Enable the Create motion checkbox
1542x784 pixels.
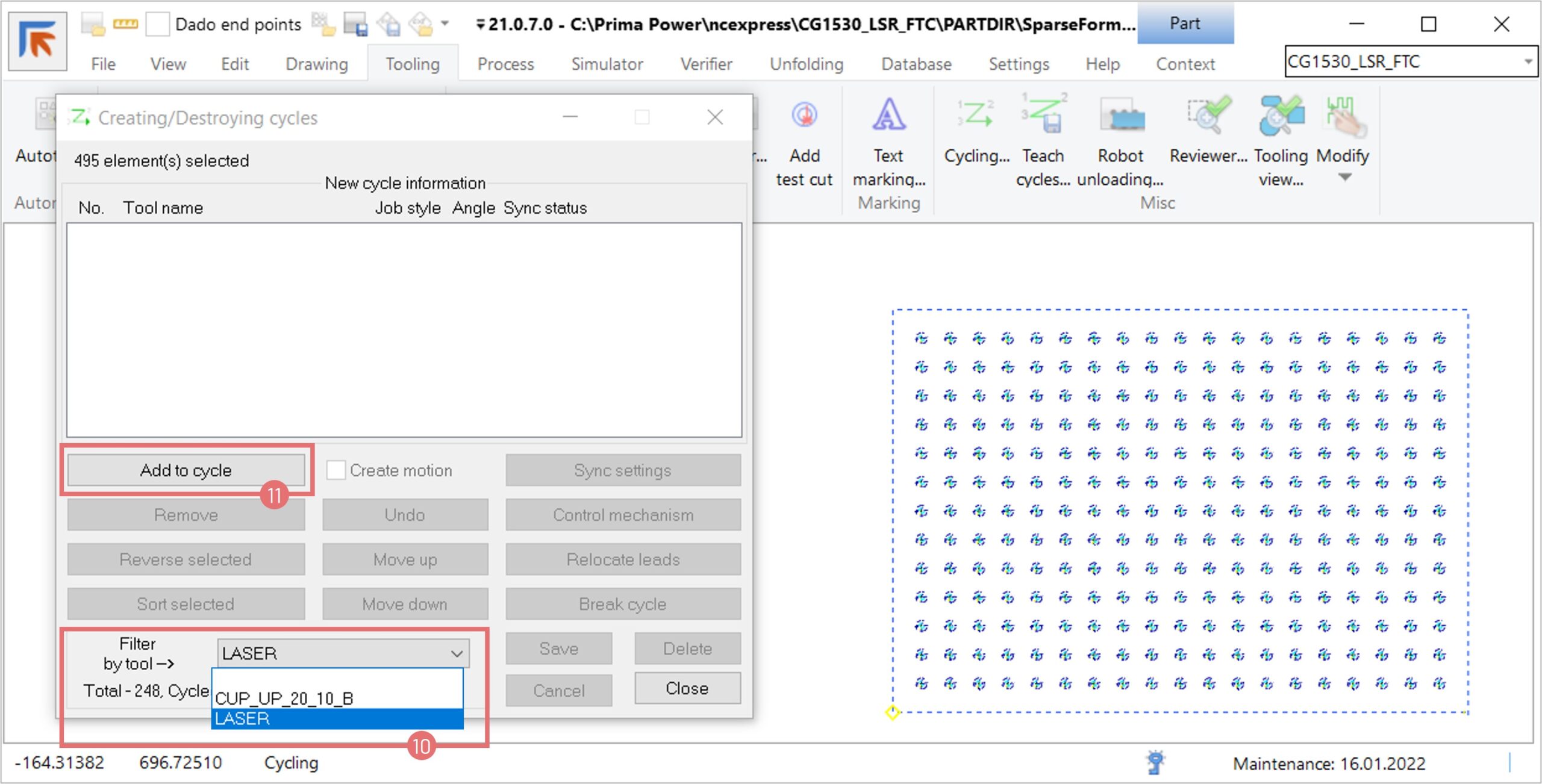336,470
